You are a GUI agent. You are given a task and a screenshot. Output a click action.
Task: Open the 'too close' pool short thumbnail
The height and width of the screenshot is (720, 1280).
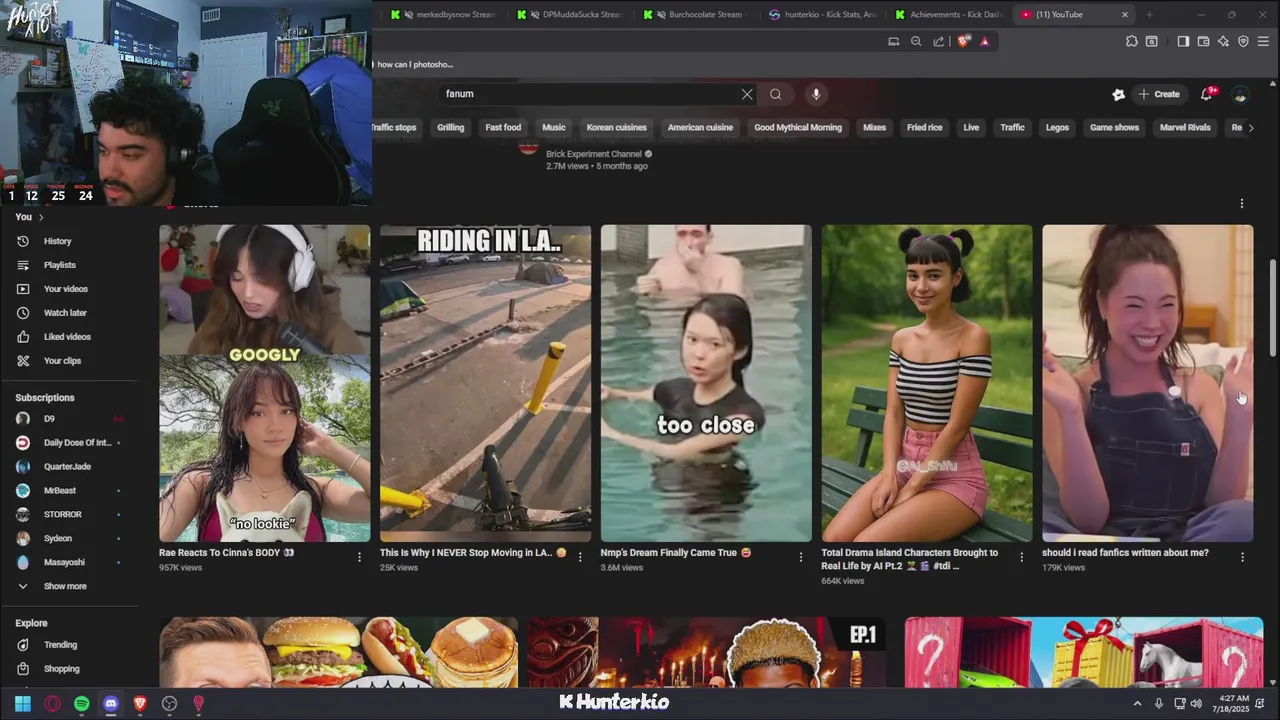(x=706, y=383)
